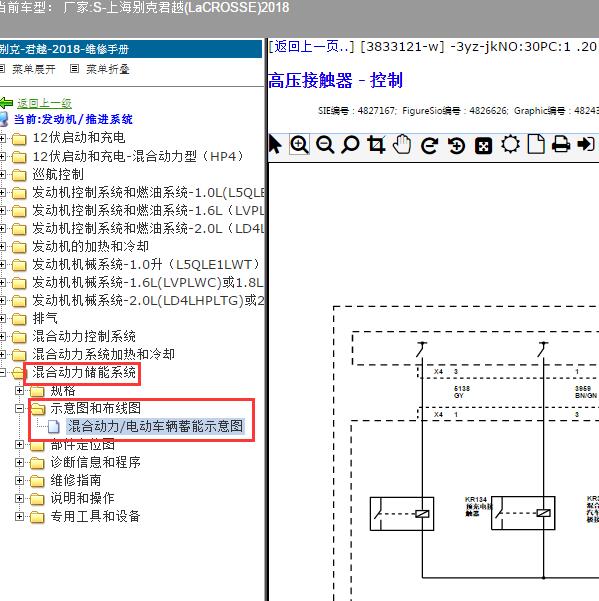
Task: Click 菜单折叠 to collapse all menus
Action: coord(108,69)
